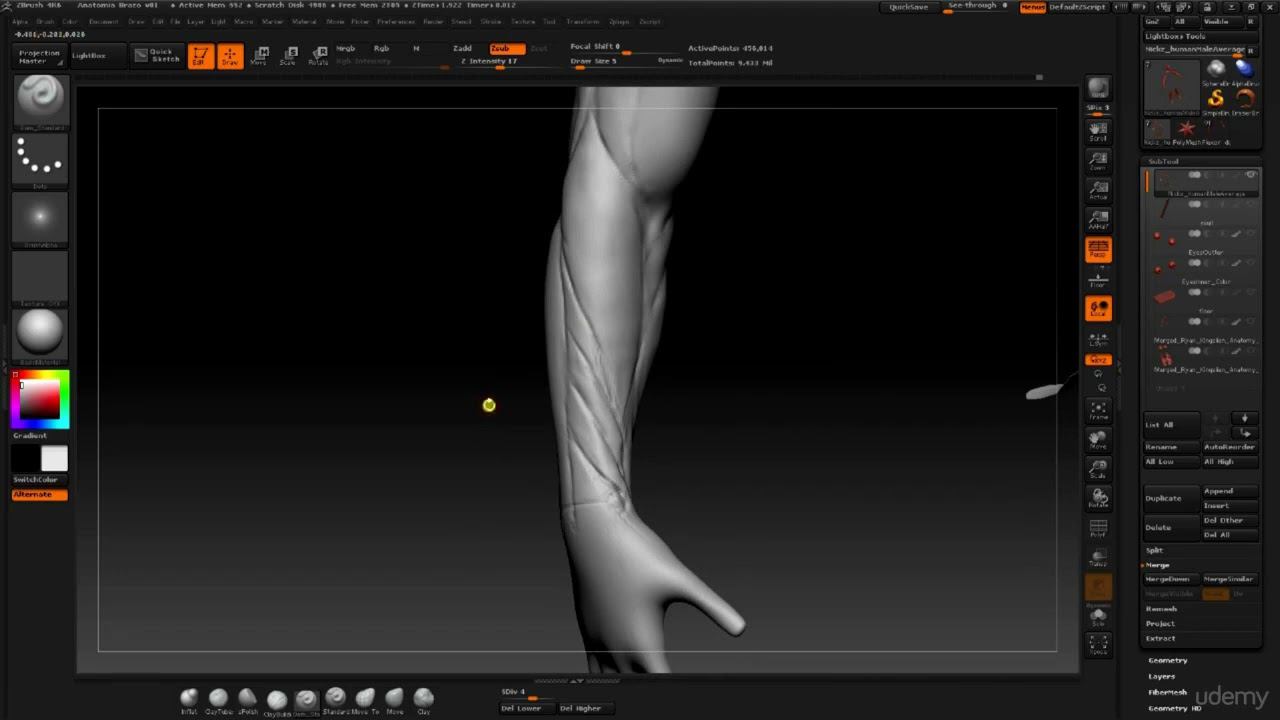Open the Transform menu
The height and width of the screenshot is (720, 1280).
pos(583,21)
